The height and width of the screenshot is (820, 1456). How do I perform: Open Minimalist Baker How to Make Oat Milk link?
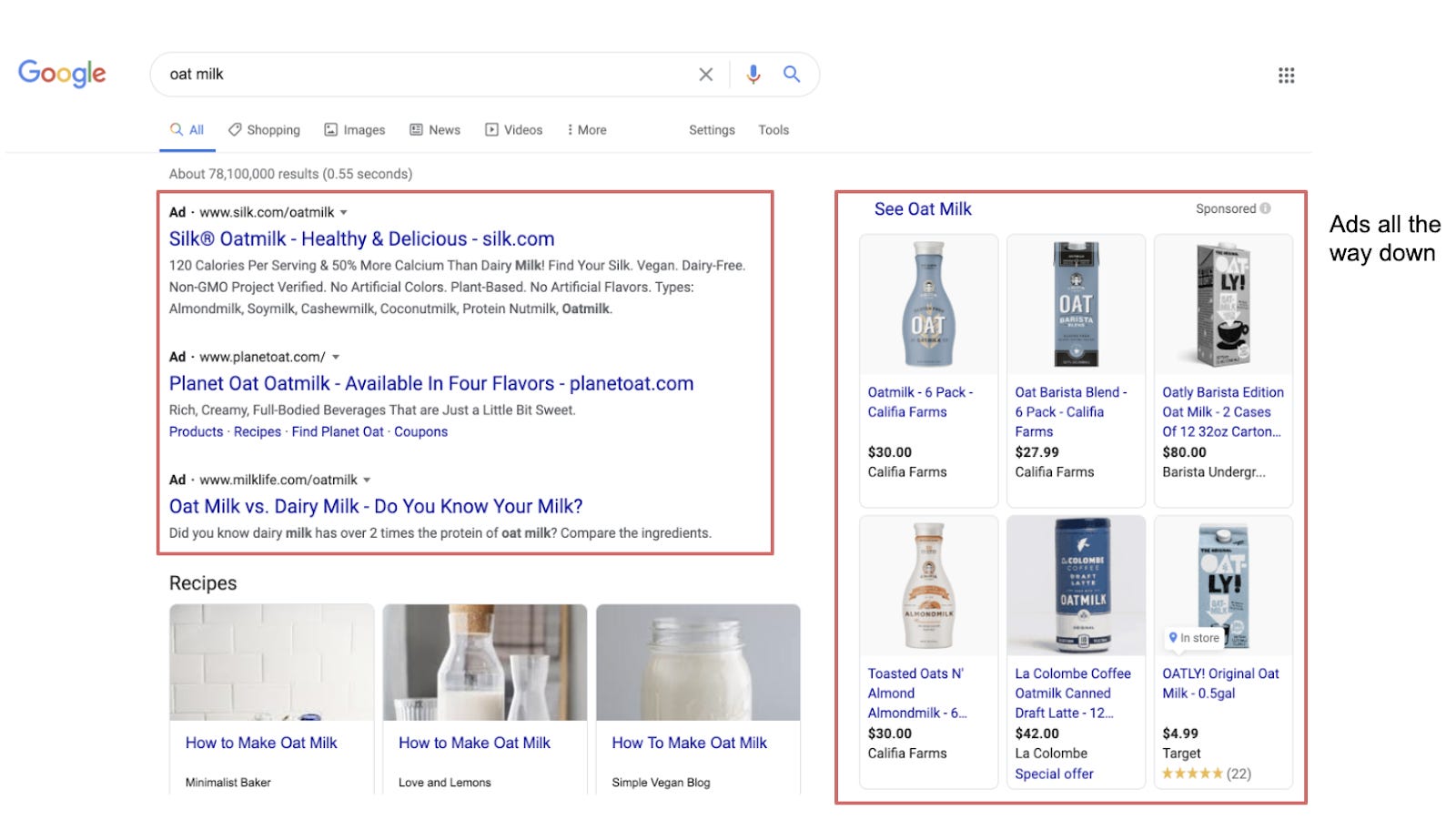[261, 744]
